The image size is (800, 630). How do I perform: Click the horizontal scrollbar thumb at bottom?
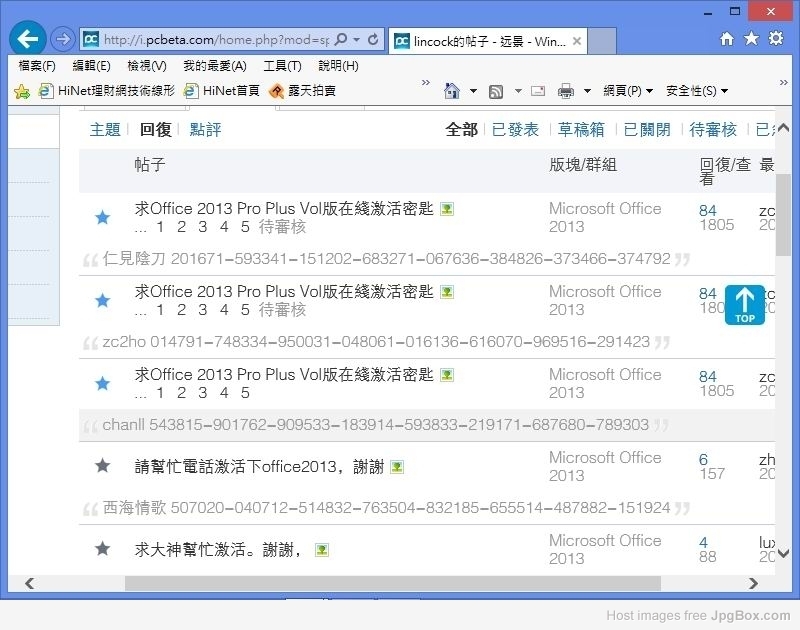click(x=392, y=583)
